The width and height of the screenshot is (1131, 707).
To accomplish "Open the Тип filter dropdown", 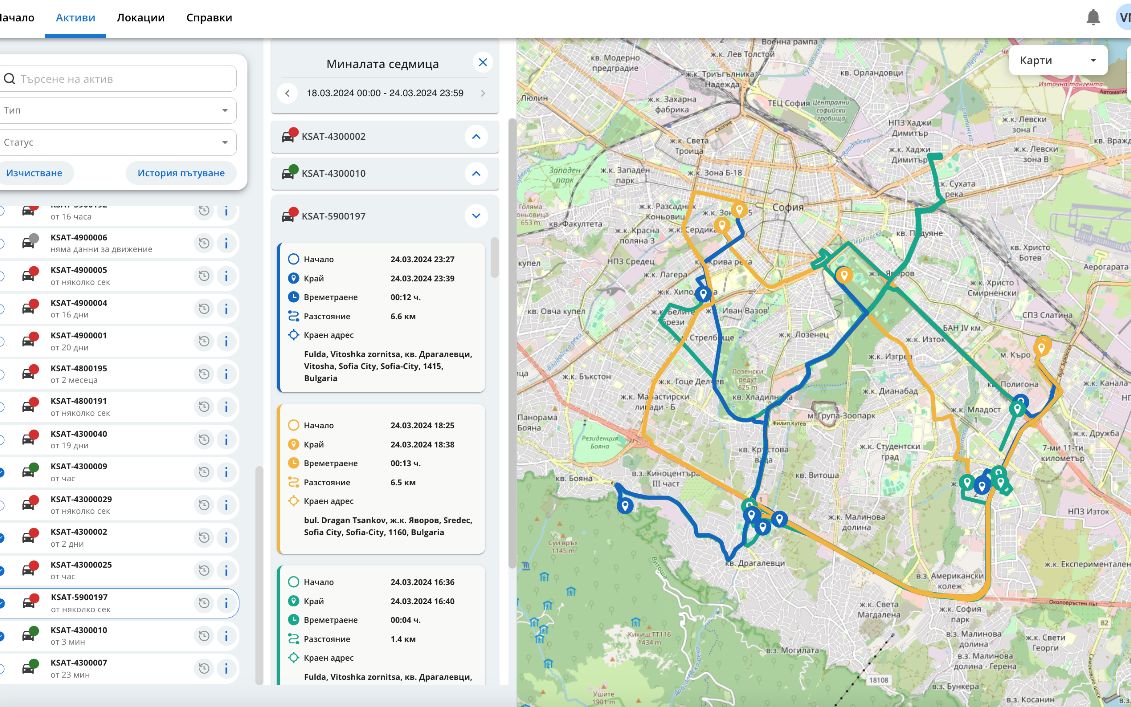I will tap(117, 110).
